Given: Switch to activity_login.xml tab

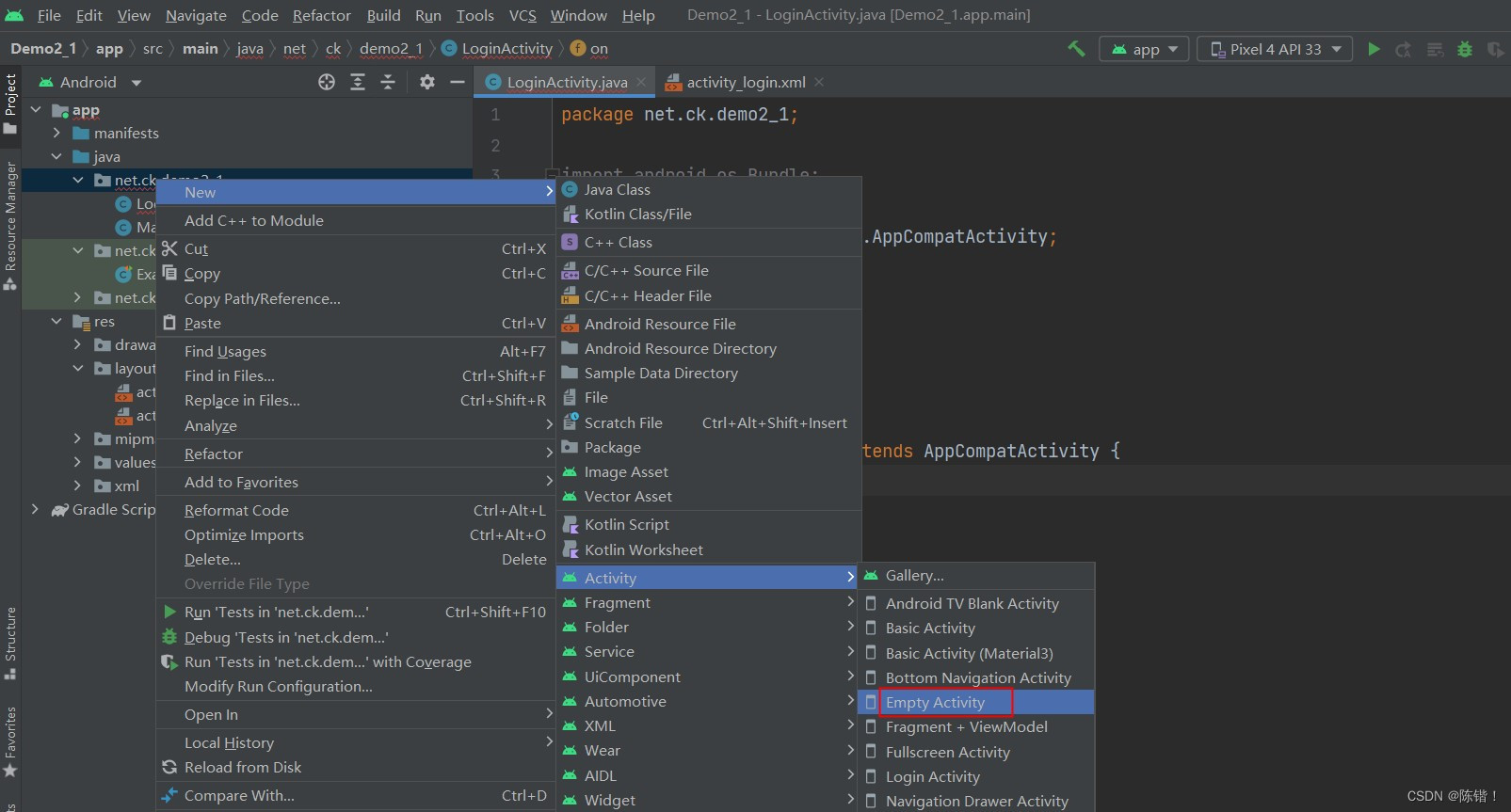Looking at the screenshot, I should pos(746,82).
